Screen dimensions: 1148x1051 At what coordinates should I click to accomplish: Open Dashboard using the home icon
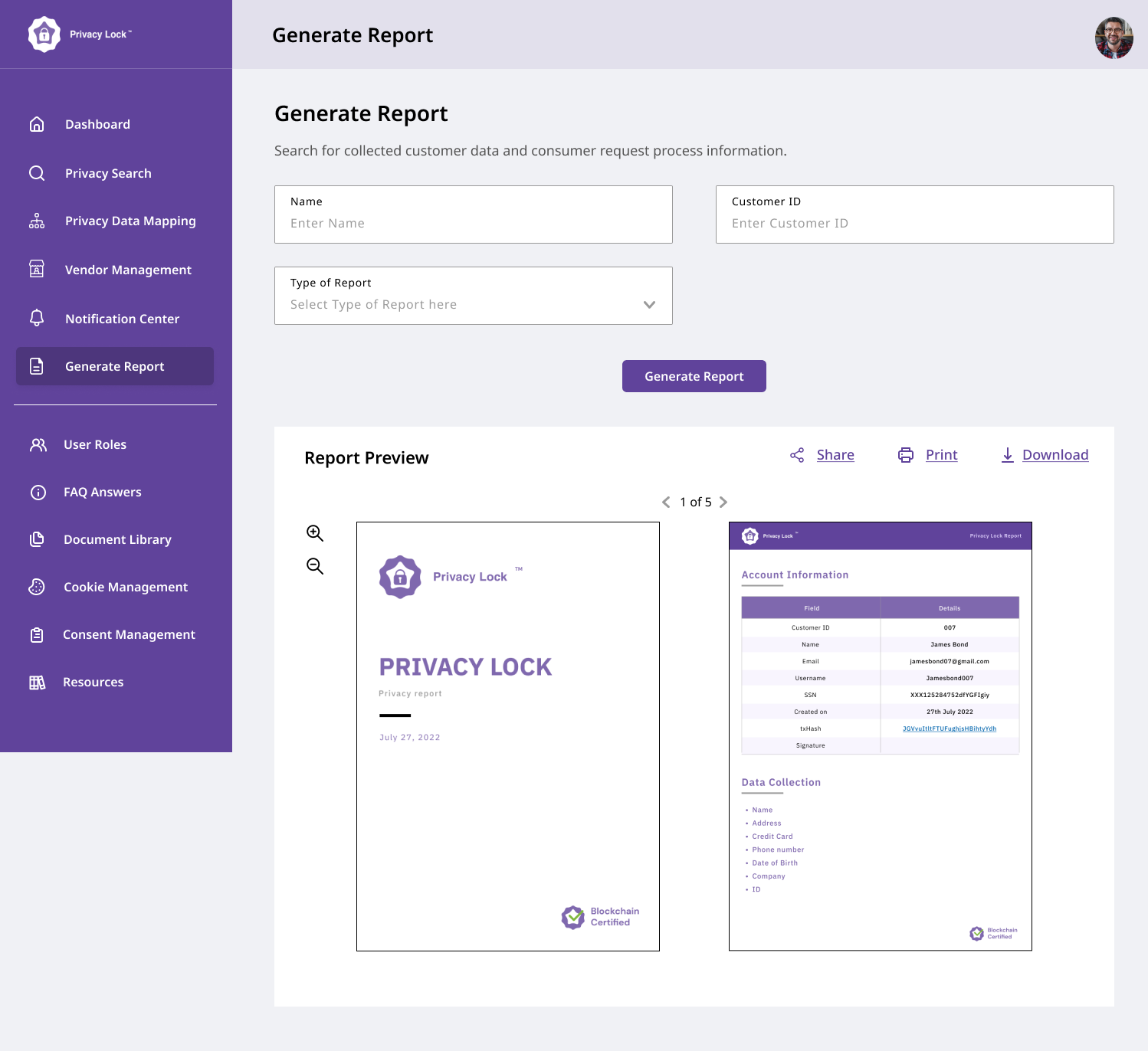point(37,123)
